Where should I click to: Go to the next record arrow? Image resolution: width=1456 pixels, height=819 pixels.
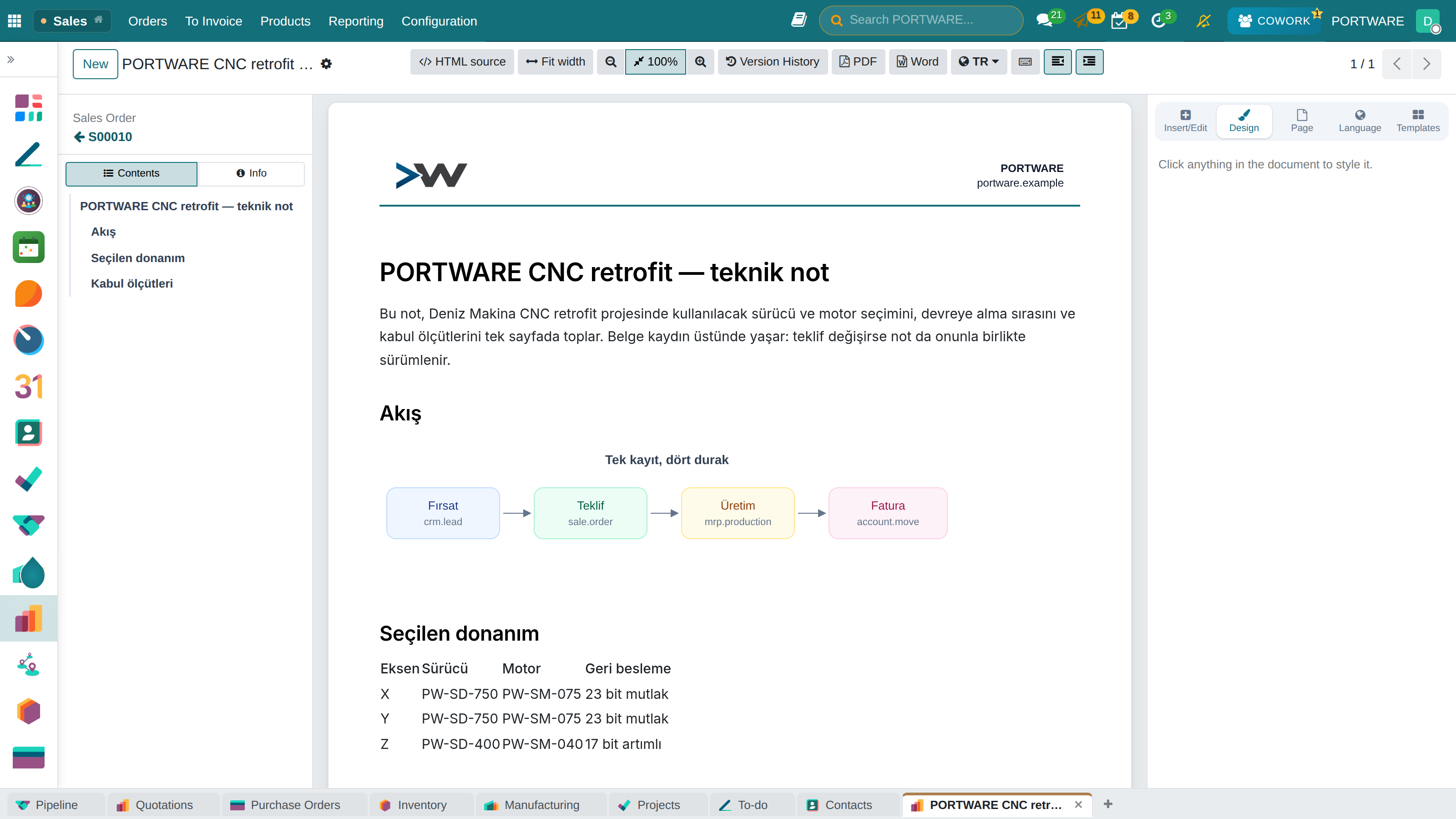point(1426,64)
